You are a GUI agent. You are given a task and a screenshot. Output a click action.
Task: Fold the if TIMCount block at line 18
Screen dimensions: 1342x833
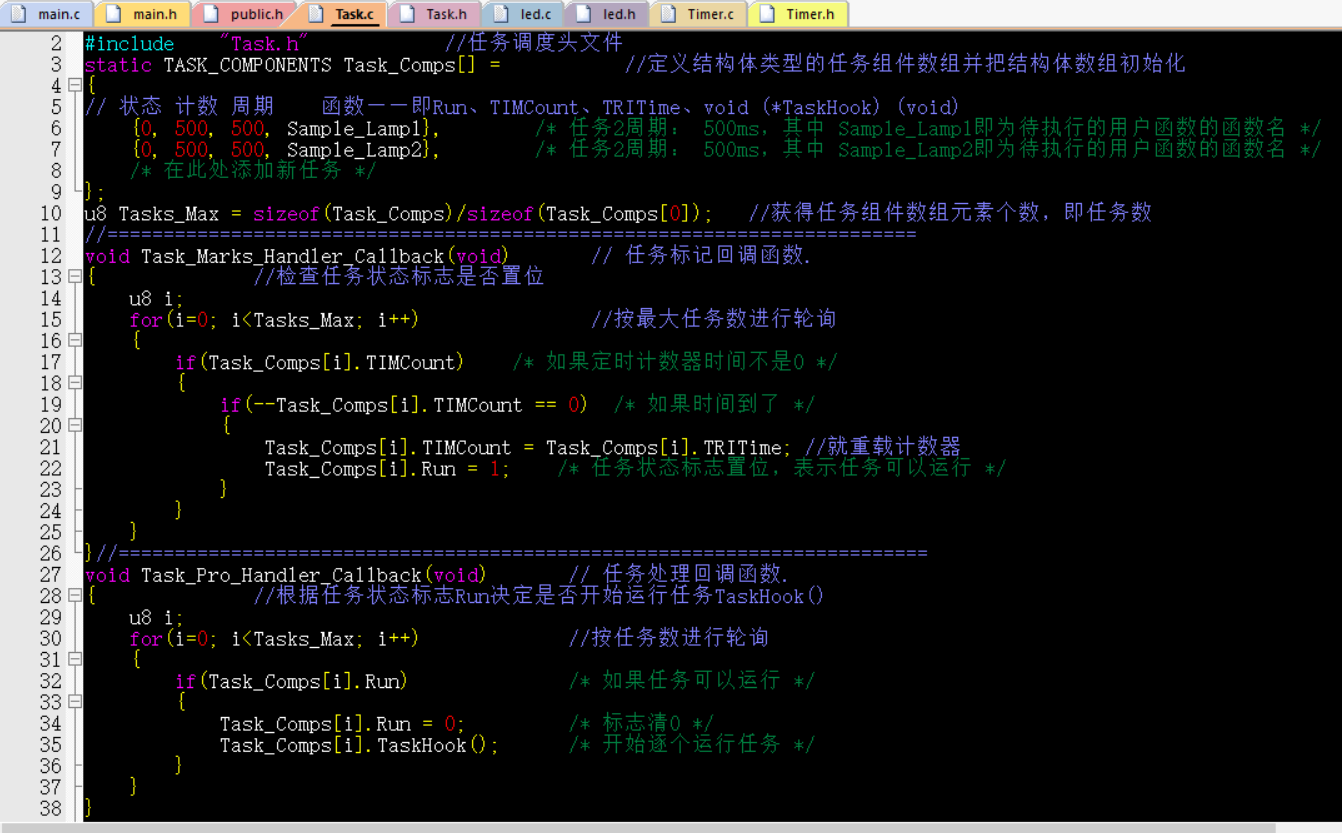point(75,383)
